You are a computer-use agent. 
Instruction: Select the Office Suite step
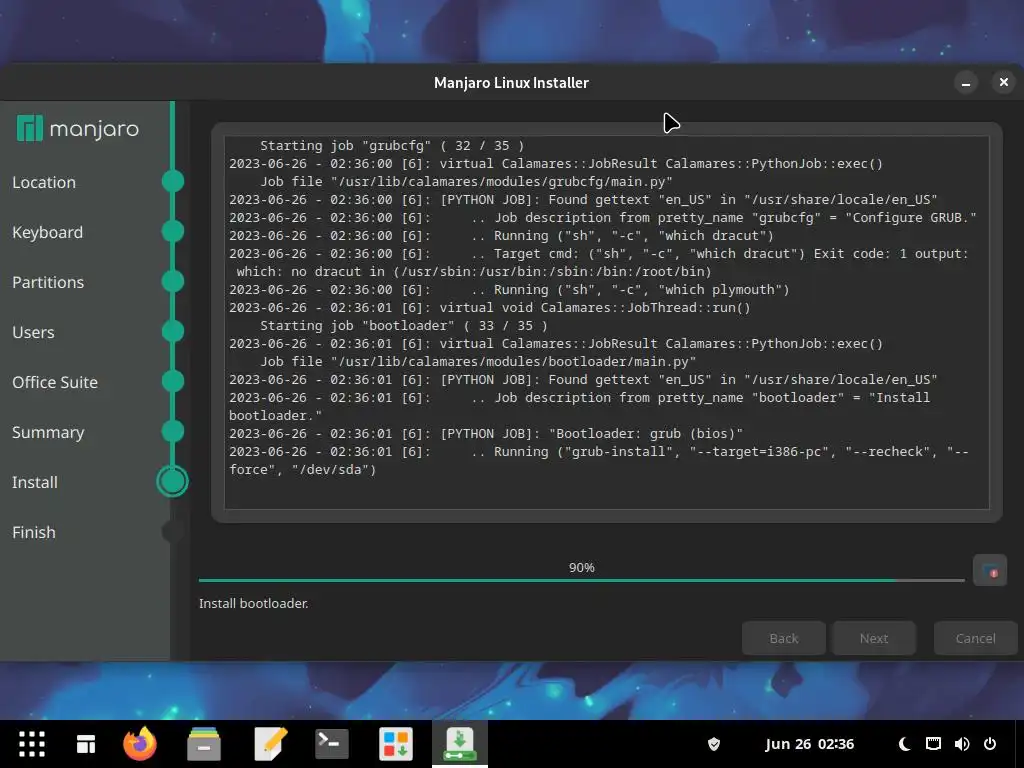pyautogui.click(x=55, y=382)
